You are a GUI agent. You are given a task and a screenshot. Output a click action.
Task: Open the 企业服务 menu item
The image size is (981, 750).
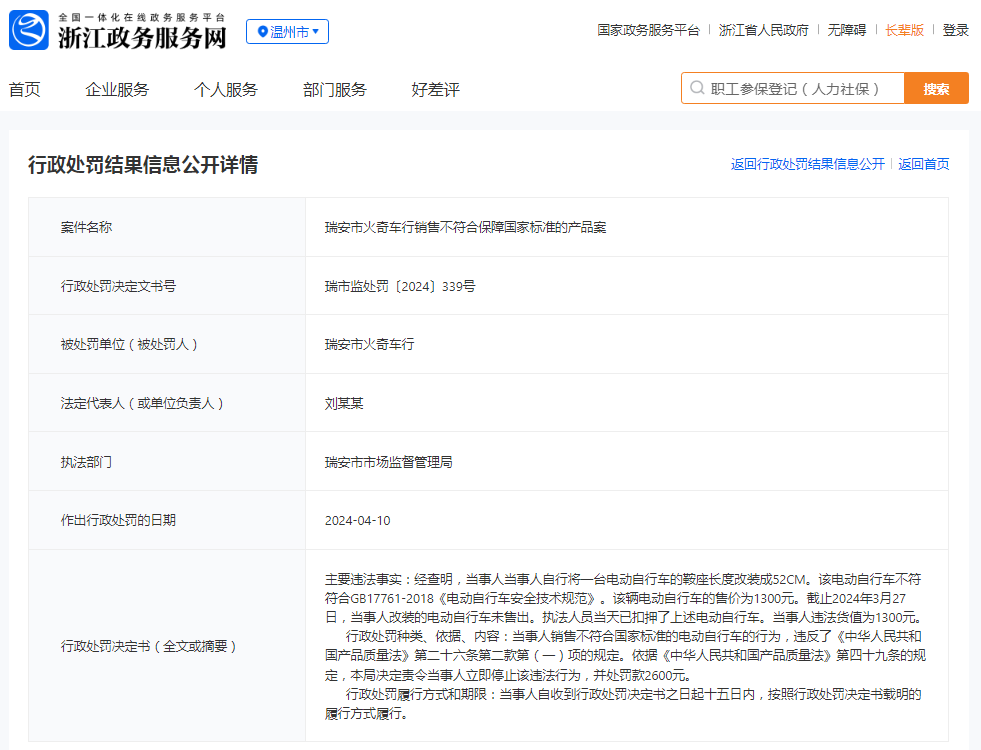[x=117, y=90]
